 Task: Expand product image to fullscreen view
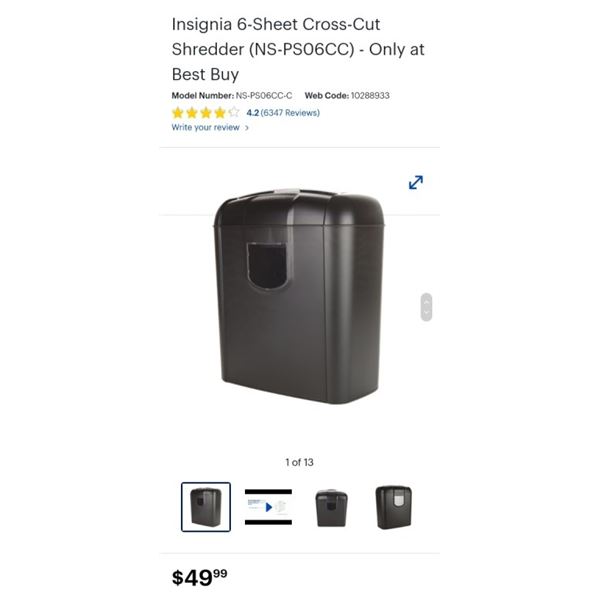[416, 182]
